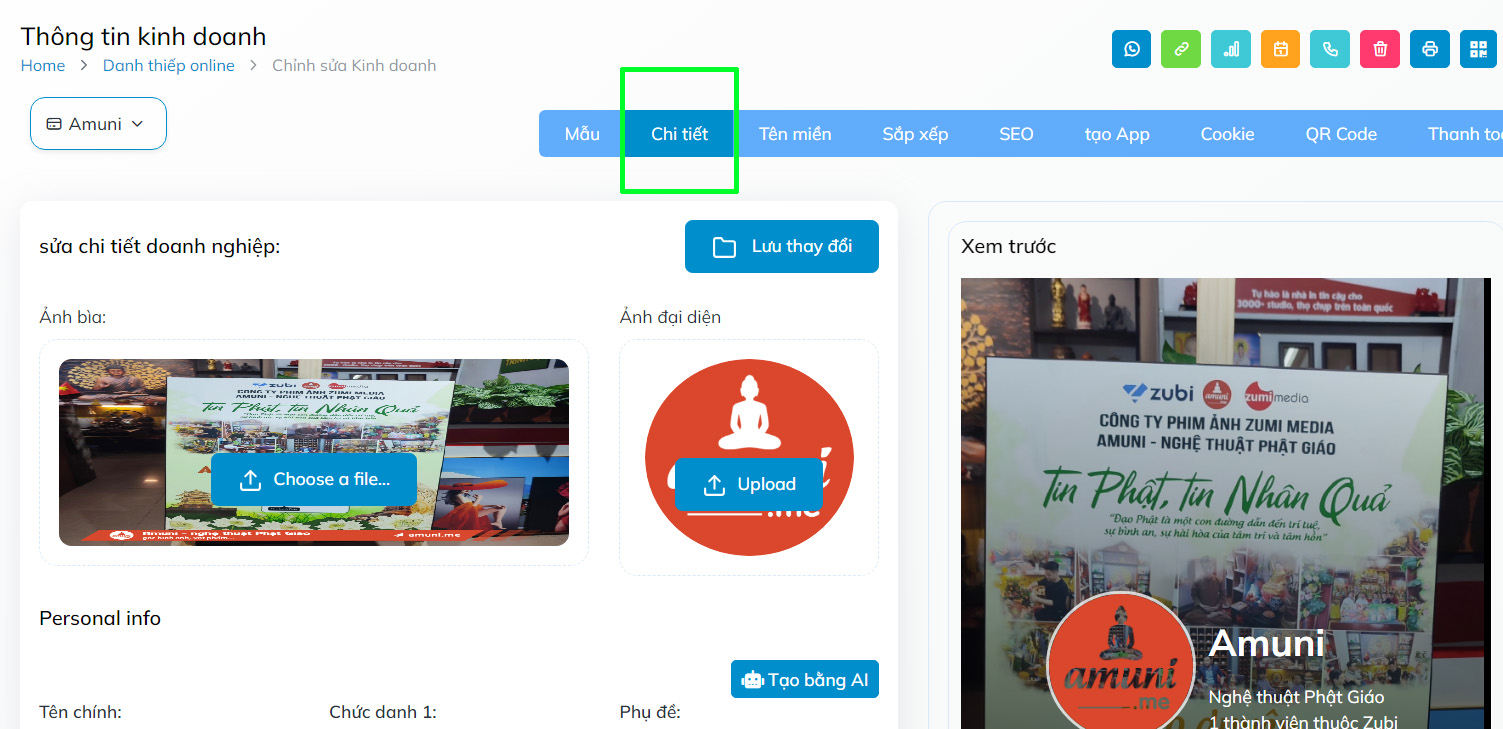
Task: Click the Phụ đề: label
Action: pyautogui.click(x=650, y=712)
